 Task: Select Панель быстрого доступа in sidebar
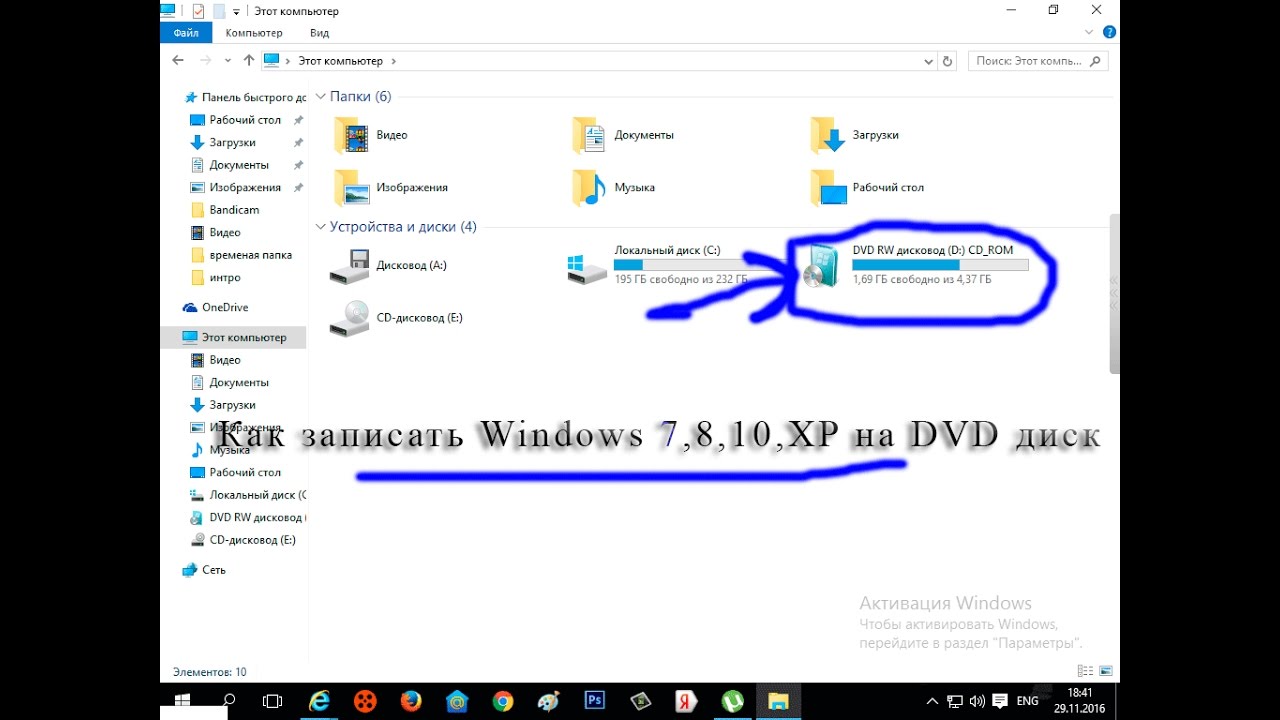[x=244, y=97]
